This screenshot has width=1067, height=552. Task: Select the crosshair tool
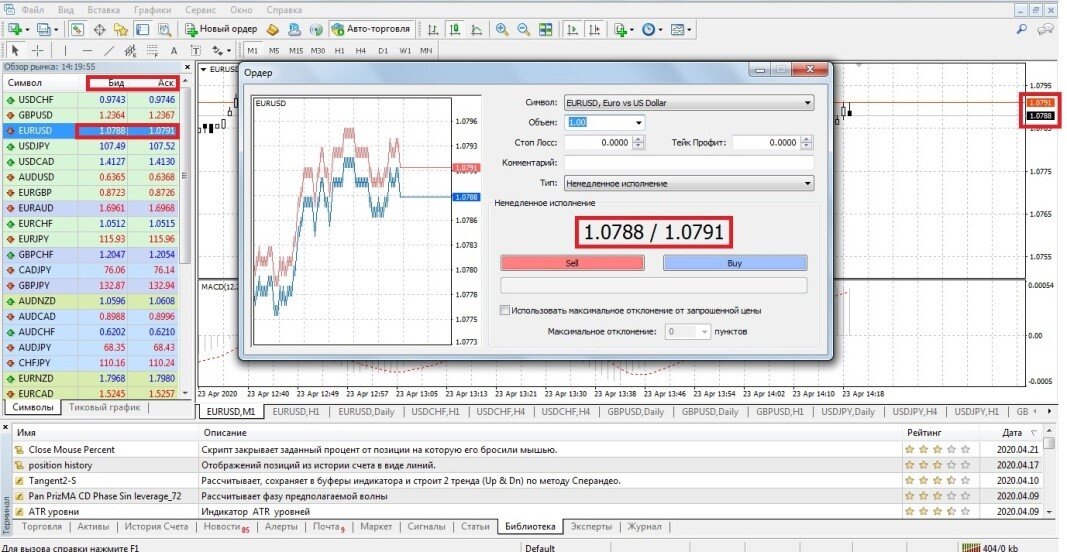point(37,50)
